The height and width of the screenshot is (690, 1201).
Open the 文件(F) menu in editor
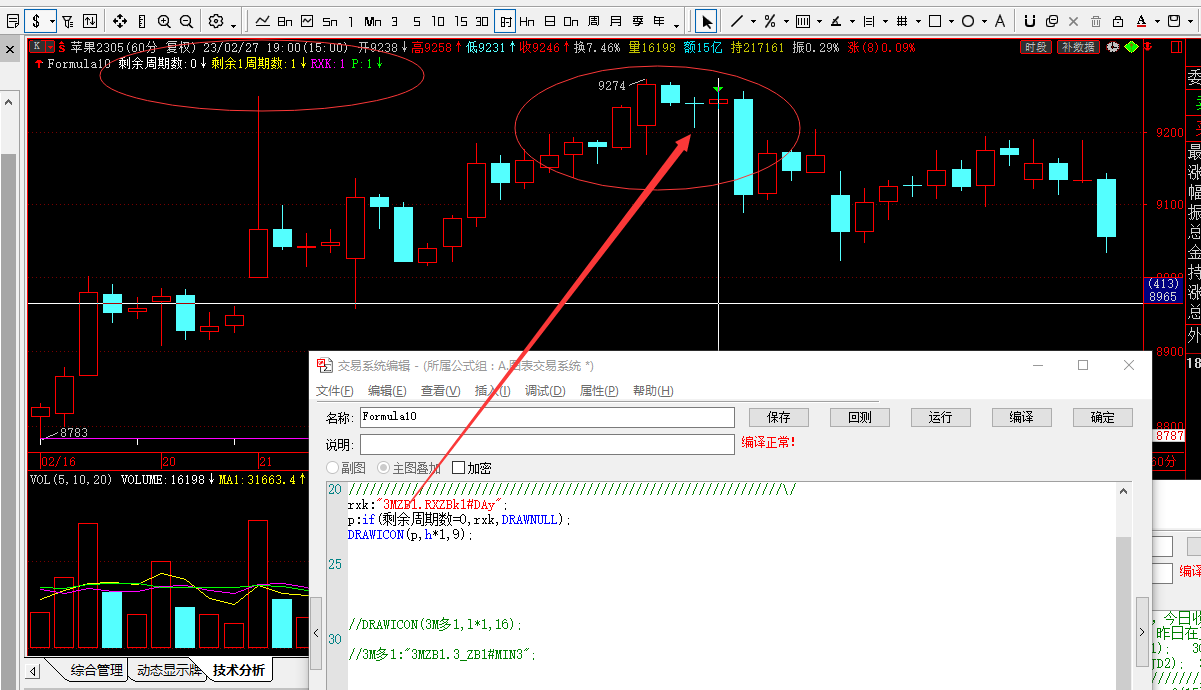[x=335, y=391]
